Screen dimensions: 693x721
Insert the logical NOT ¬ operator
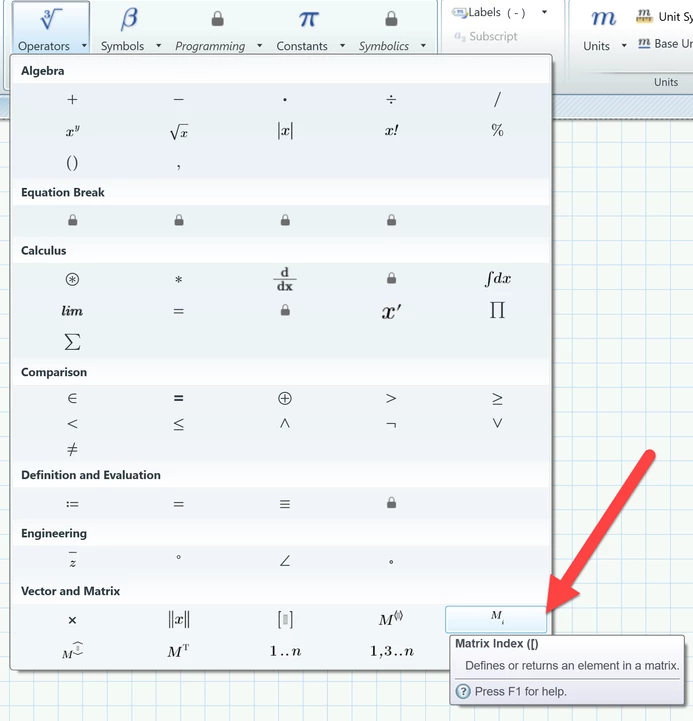(391, 425)
